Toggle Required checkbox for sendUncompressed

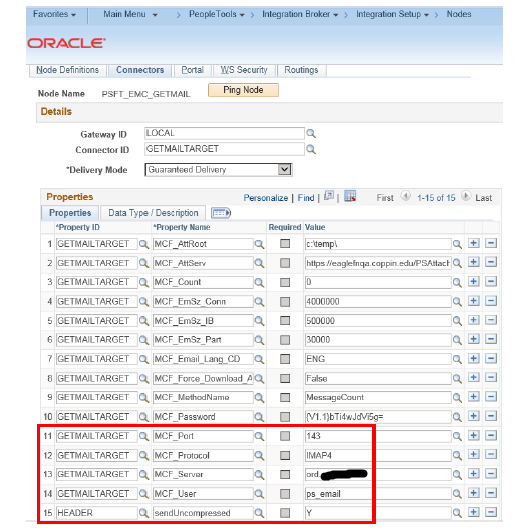click(x=285, y=513)
